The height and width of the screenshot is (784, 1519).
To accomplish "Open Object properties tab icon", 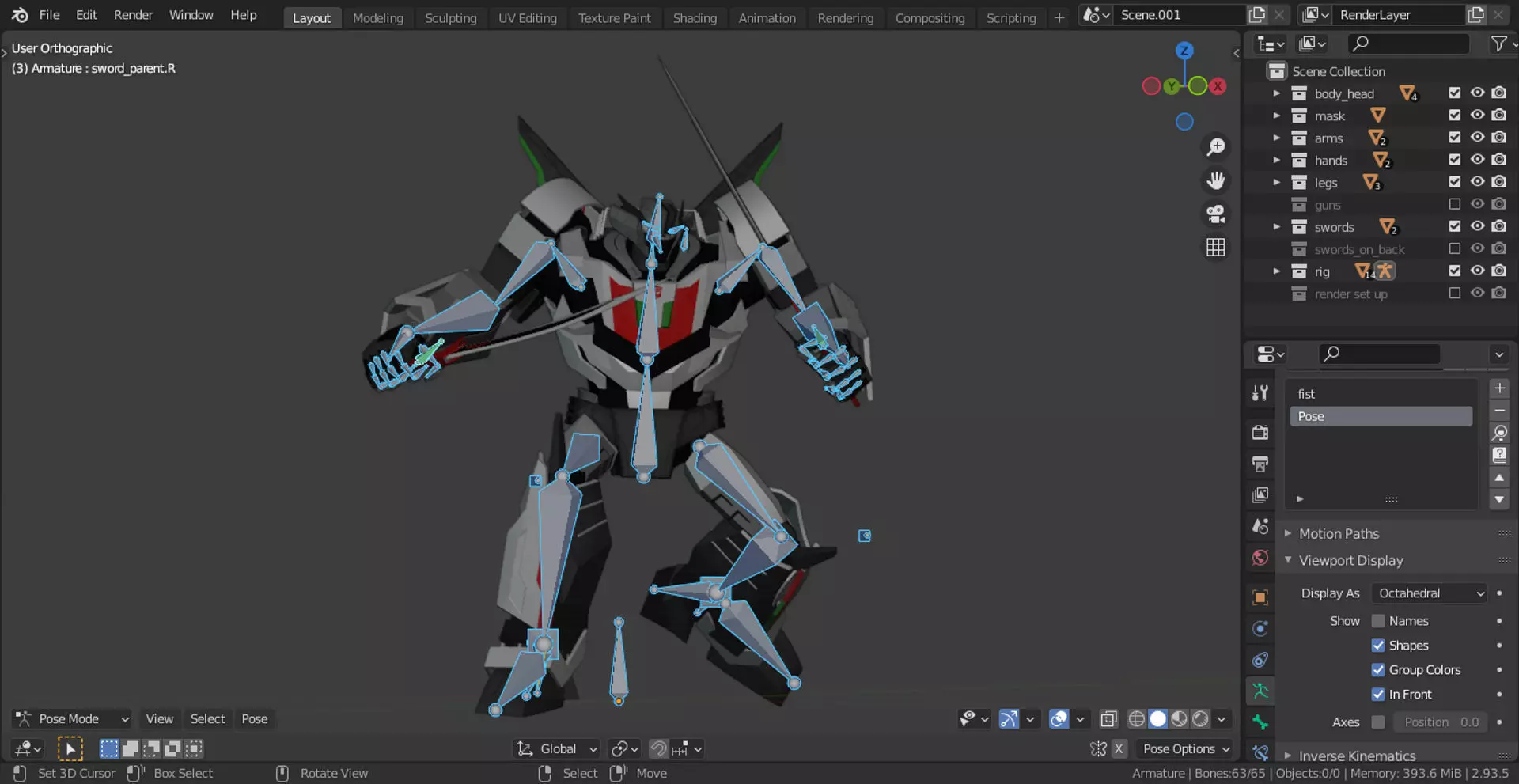I will tap(1260, 597).
